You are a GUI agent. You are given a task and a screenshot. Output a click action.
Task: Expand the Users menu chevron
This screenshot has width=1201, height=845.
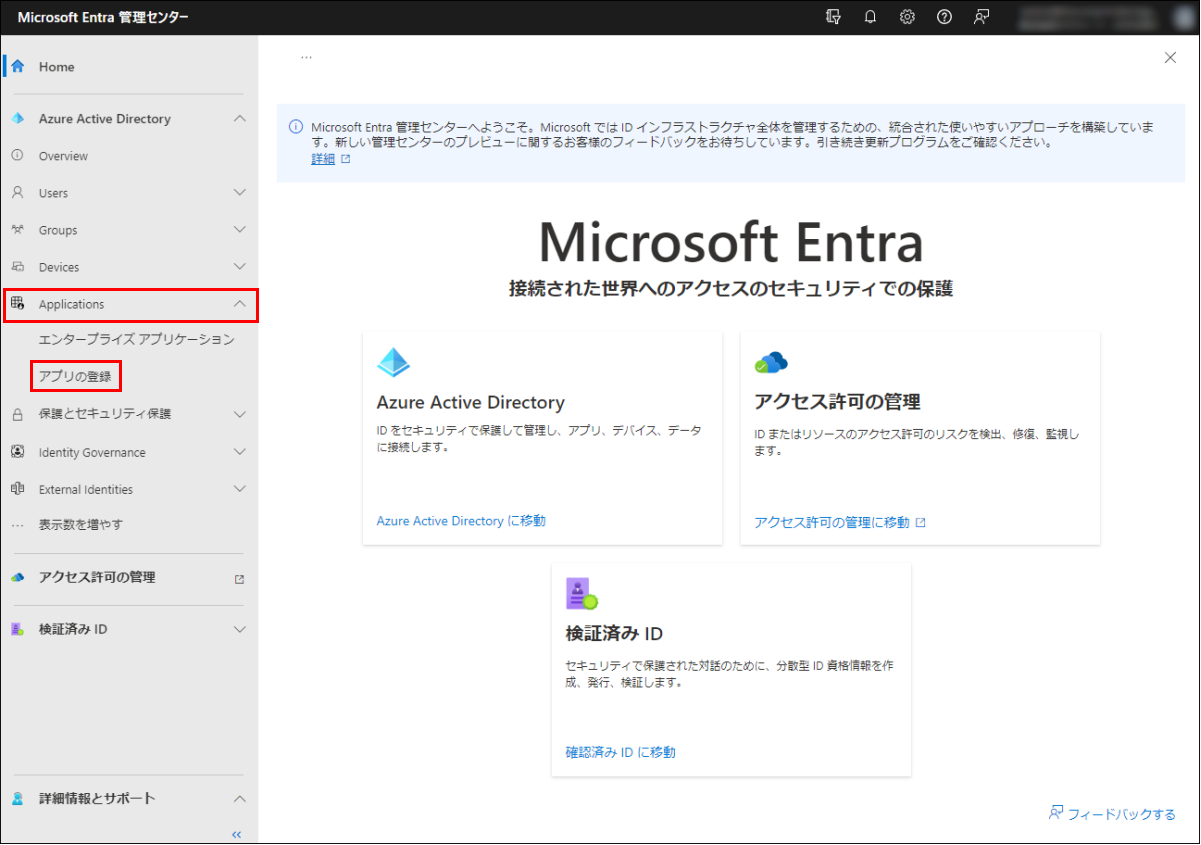tap(239, 193)
